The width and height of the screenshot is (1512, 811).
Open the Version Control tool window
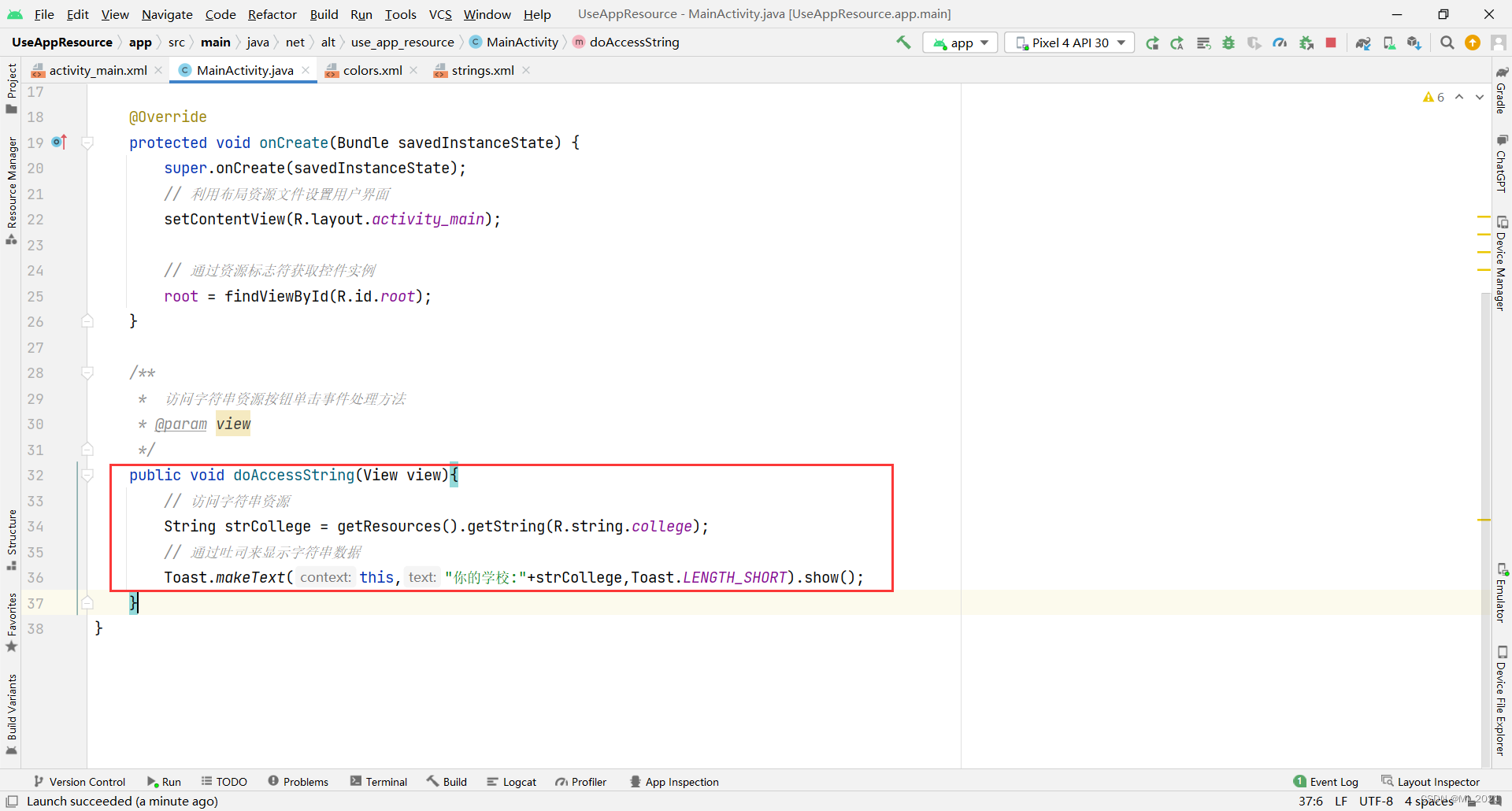point(79,782)
